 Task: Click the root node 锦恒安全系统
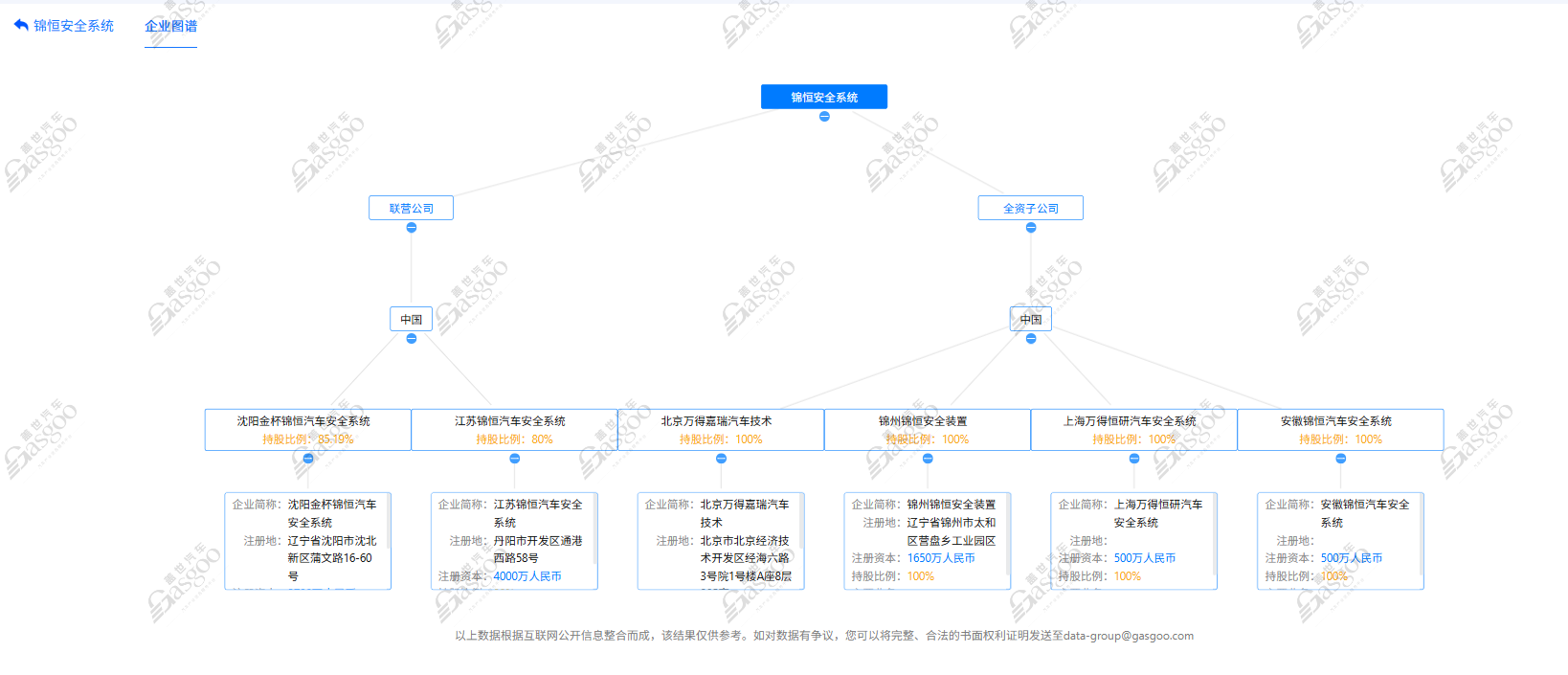tap(824, 97)
